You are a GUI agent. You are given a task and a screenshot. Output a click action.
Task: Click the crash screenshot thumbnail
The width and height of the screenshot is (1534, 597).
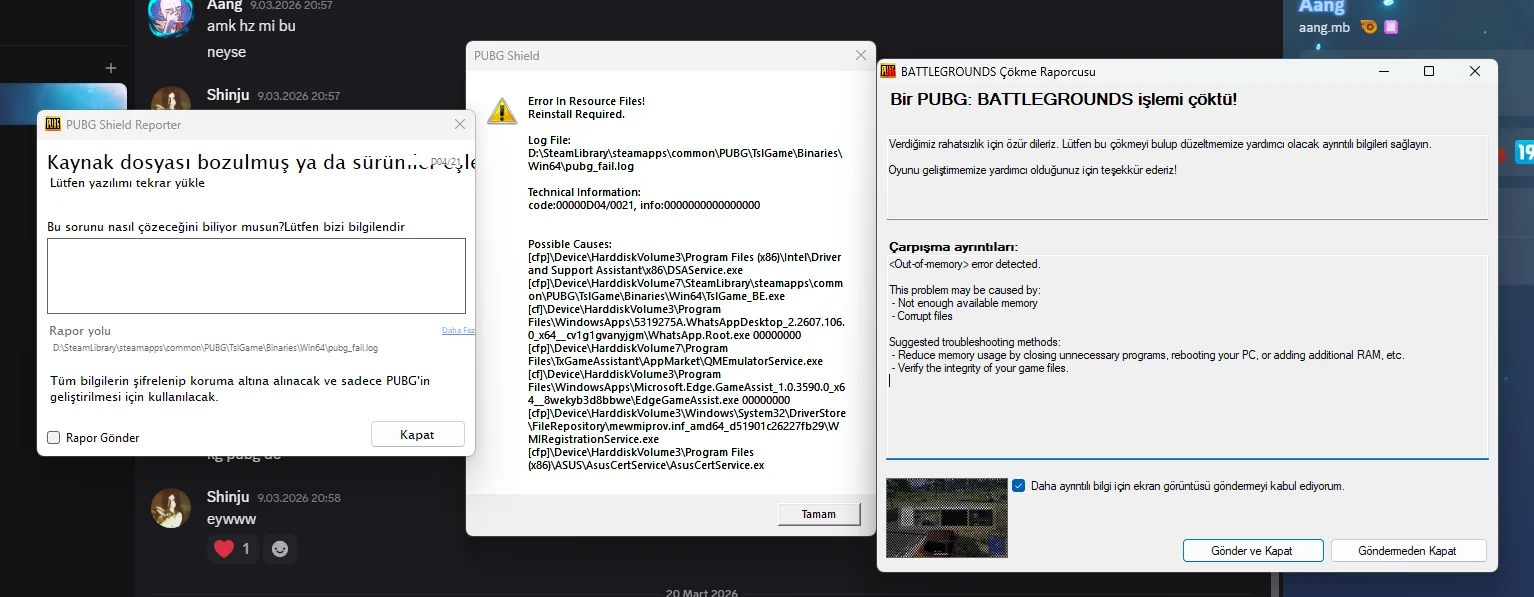[947, 518]
